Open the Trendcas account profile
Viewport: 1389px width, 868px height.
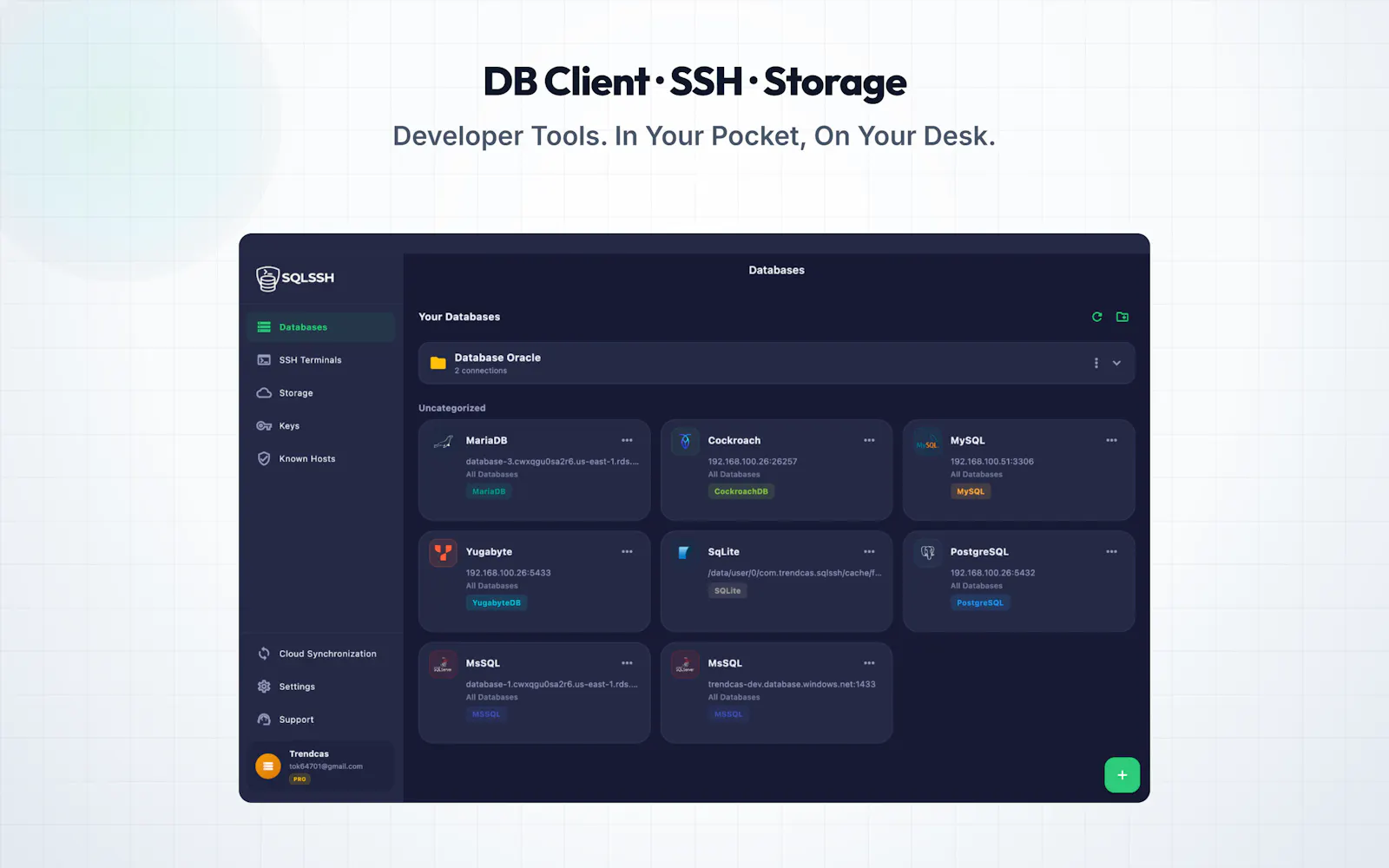pos(321,766)
